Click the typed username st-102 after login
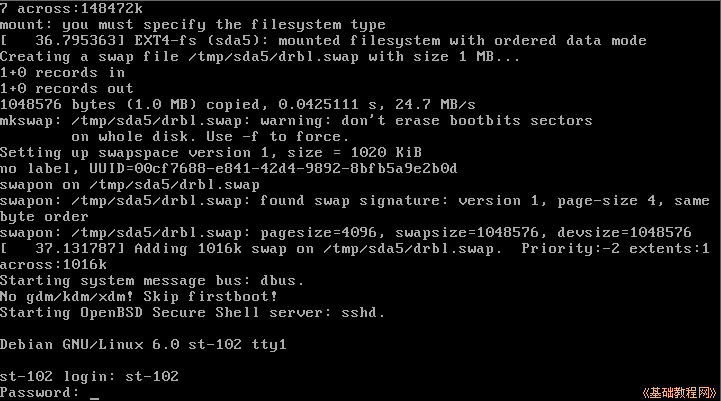The image size is (721, 401). click(x=152, y=377)
